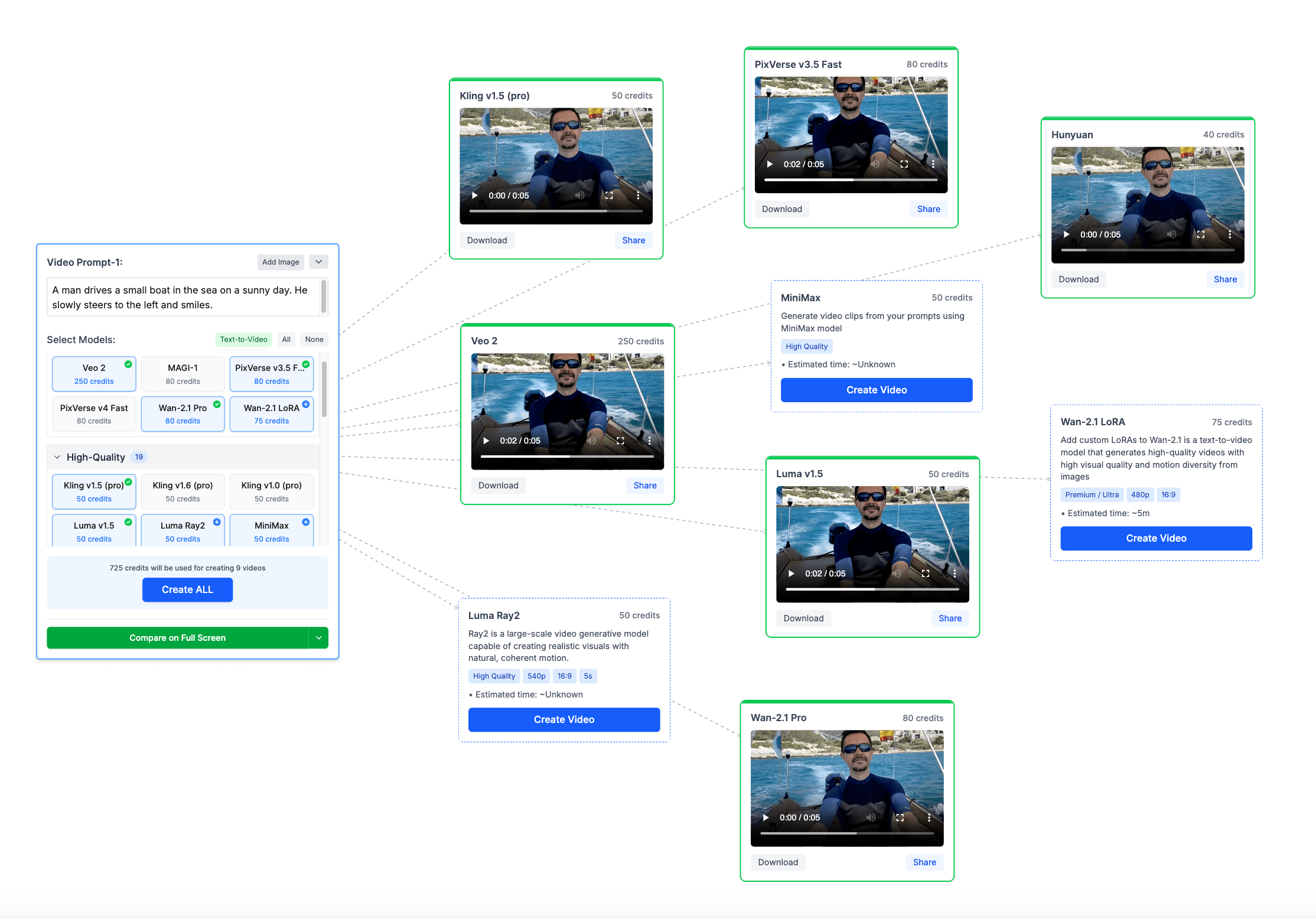The height and width of the screenshot is (919, 1316).
Task: Filter models by Text-to-Video
Action: pyautogui.click(x=243, y=340)
